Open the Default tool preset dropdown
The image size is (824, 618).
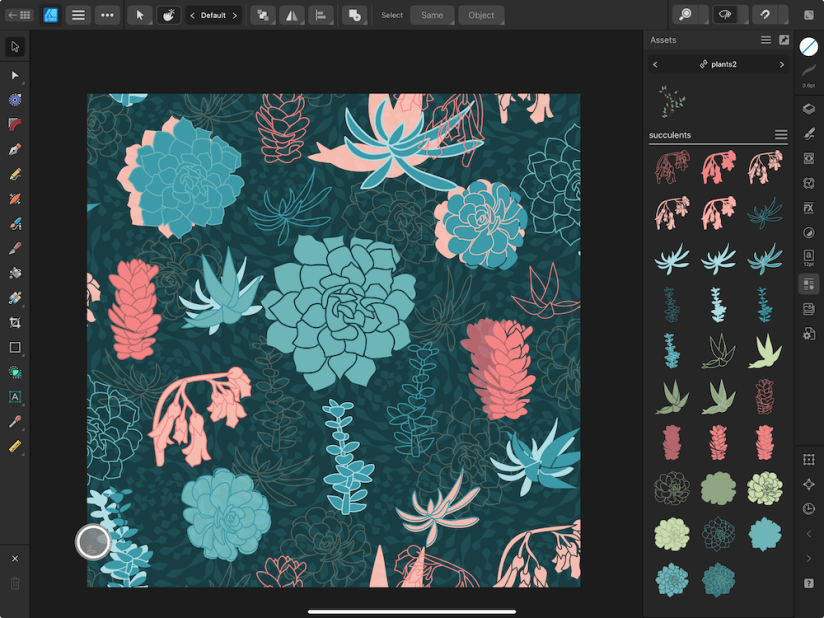(x=213, y=15)
